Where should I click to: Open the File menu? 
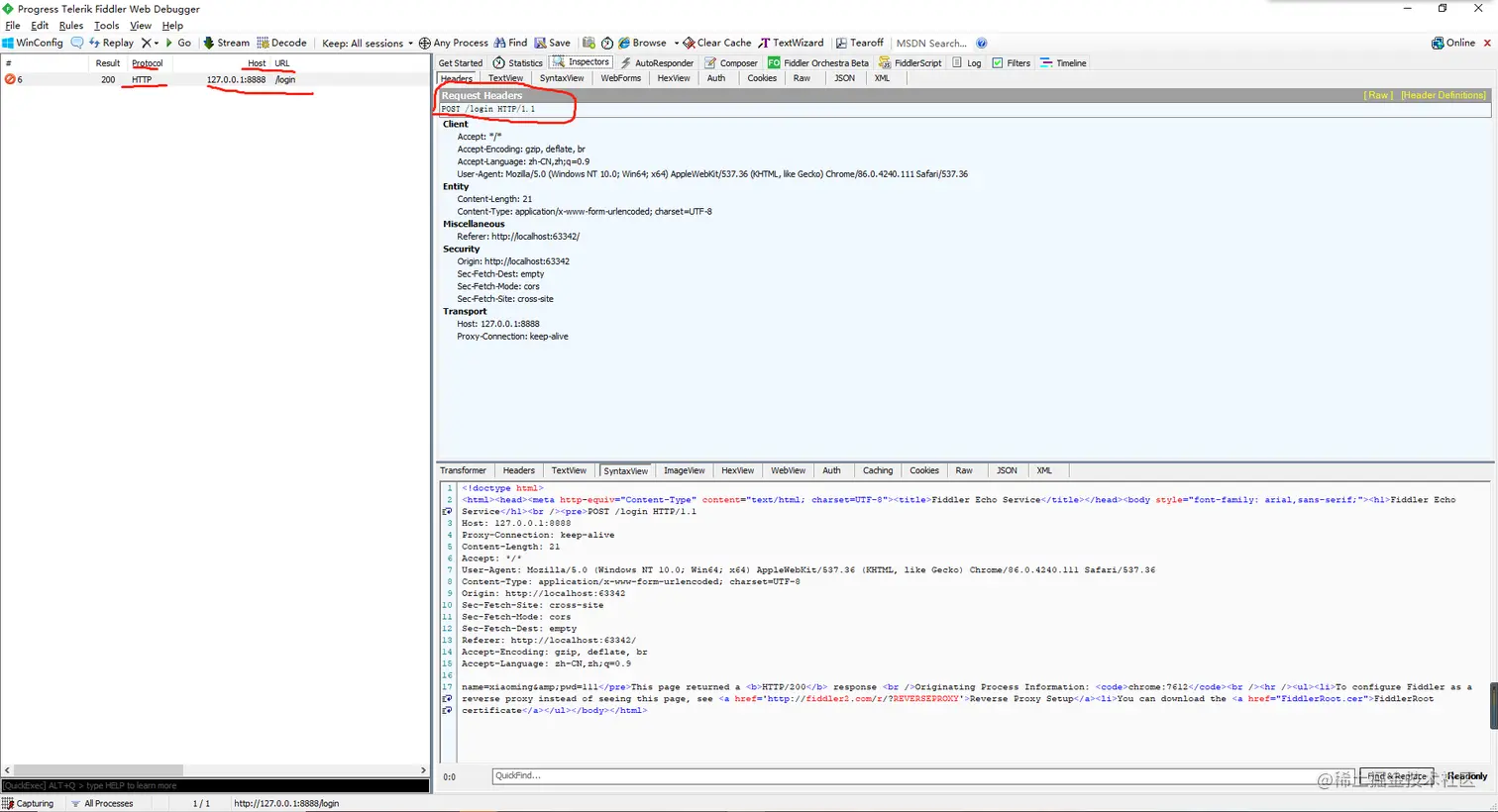pyautogui.click(x=13, y=26)
